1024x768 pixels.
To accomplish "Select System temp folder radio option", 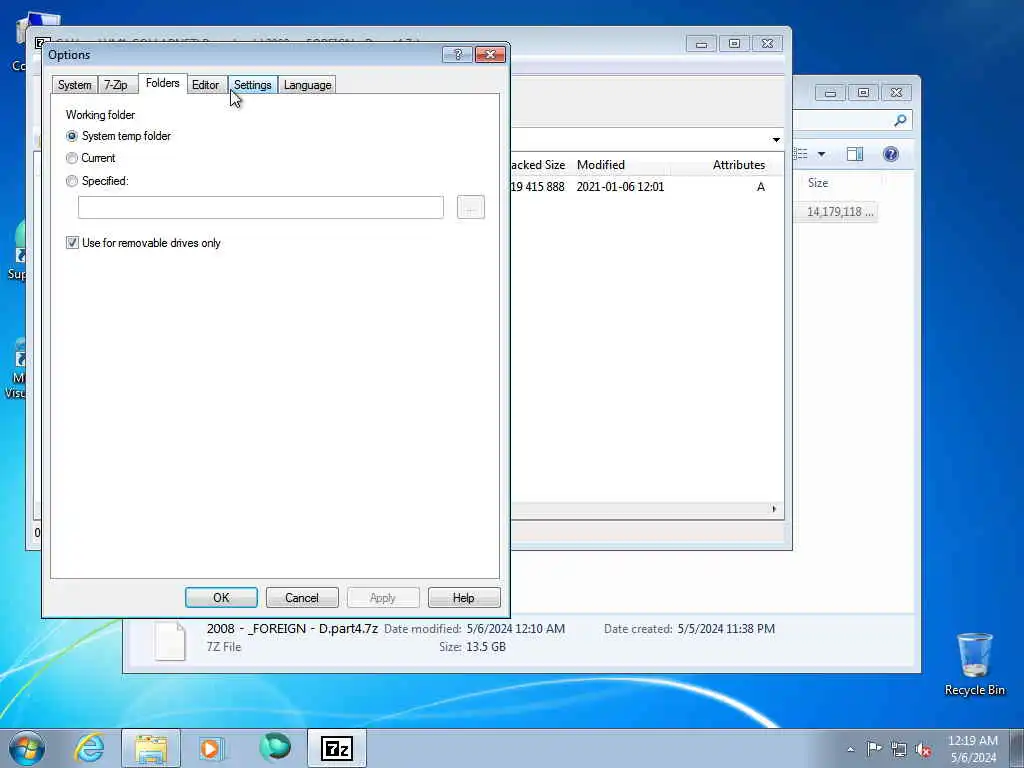I will pyautogui.click(x=119, y=136).
